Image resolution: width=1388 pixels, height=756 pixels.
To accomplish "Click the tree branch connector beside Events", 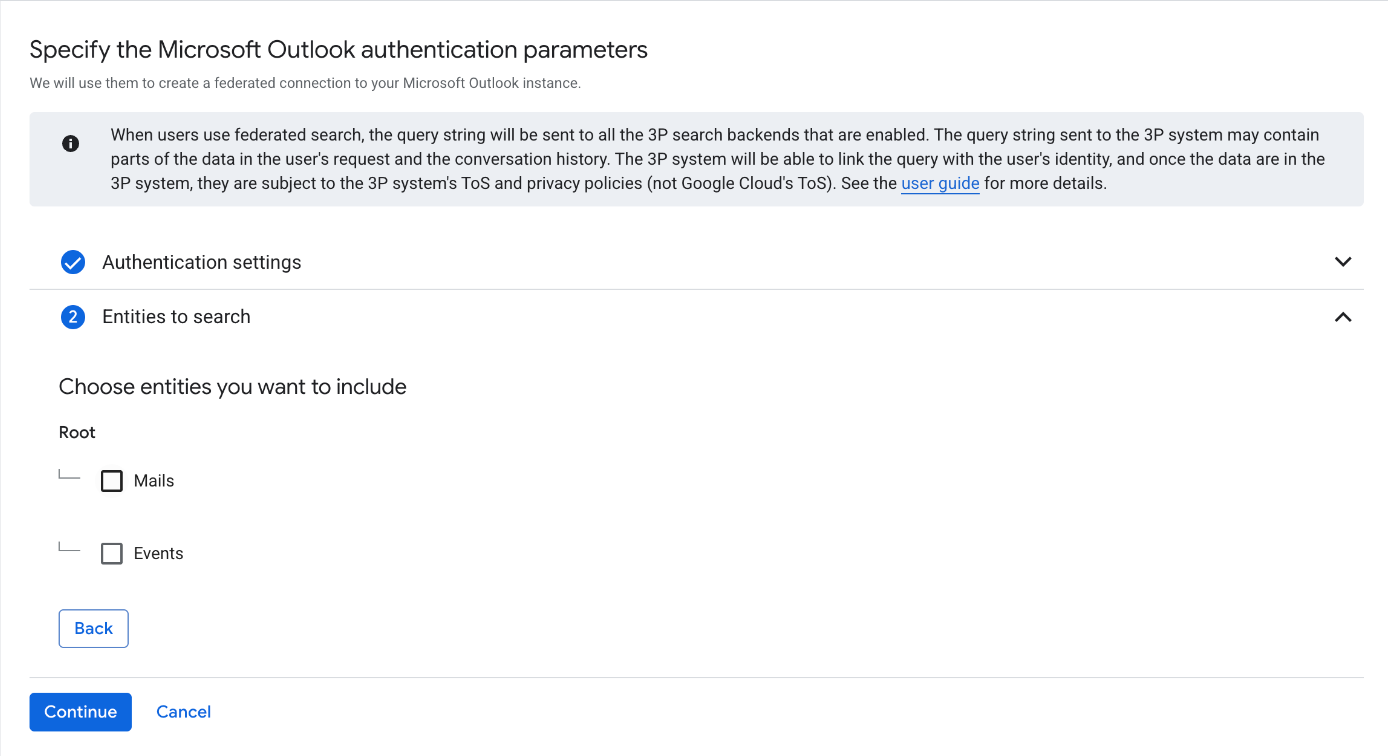I will click(69, 548).
